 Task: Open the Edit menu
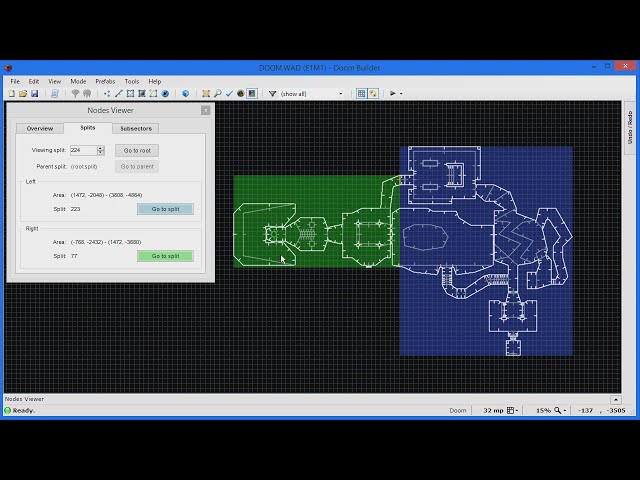point(33,81)
